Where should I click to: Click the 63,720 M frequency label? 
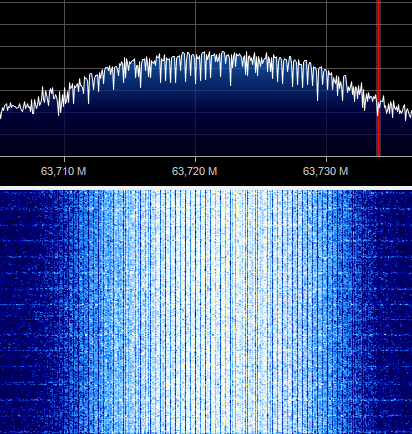195,171
